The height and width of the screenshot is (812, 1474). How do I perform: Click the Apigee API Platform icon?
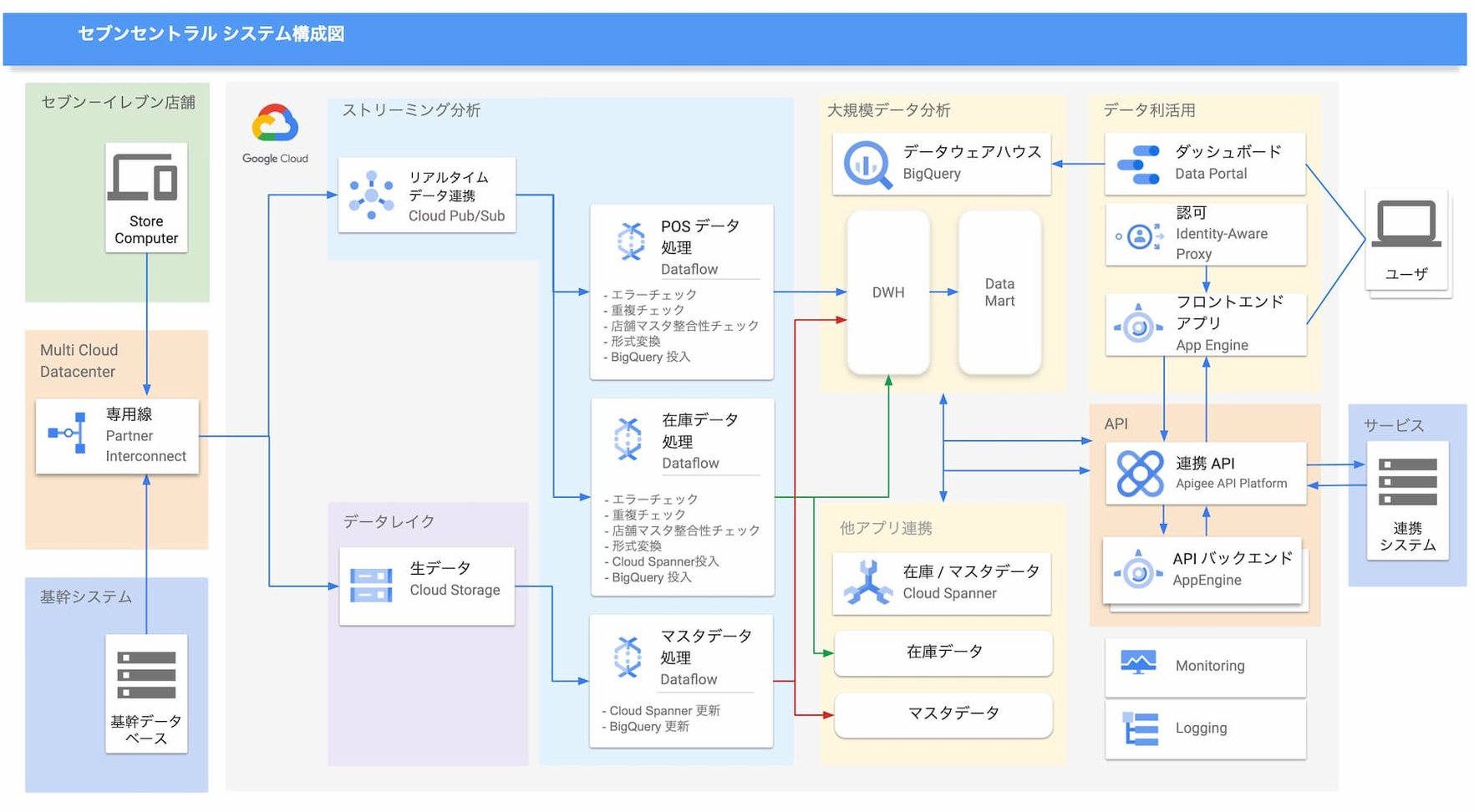1141,474
